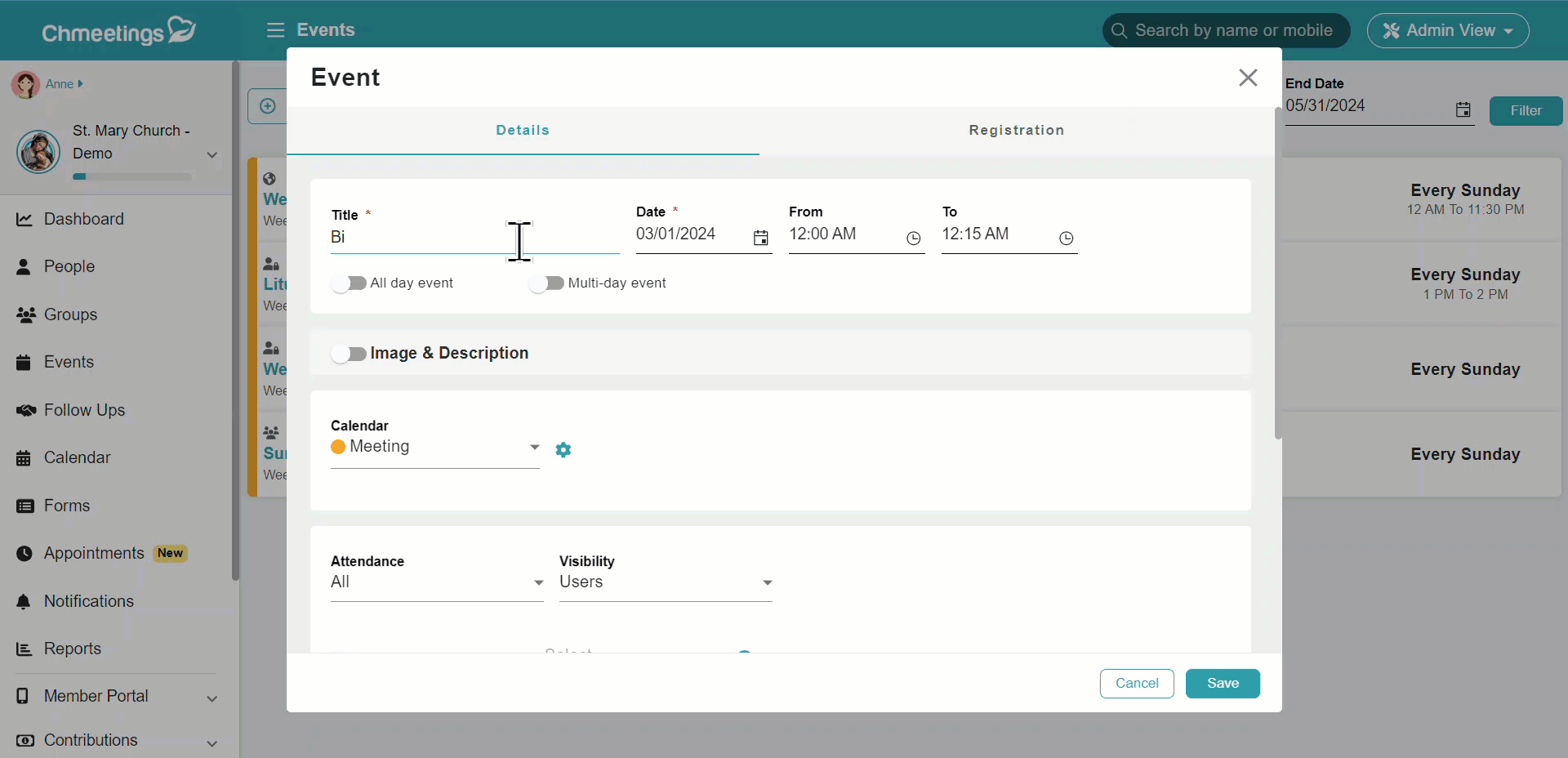The width and height of the screenshot is (1568, 758).
Task: Open Reports in sidebar
Action: tap(73, 649)
